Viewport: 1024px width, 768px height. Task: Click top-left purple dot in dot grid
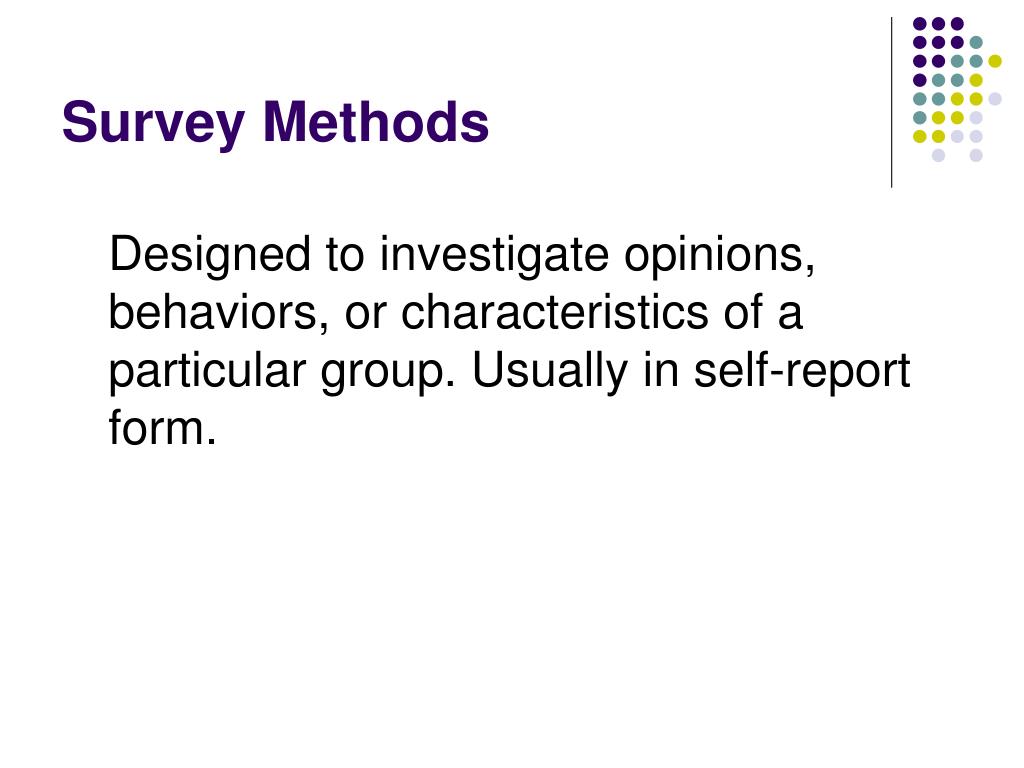tap(920, 24)
